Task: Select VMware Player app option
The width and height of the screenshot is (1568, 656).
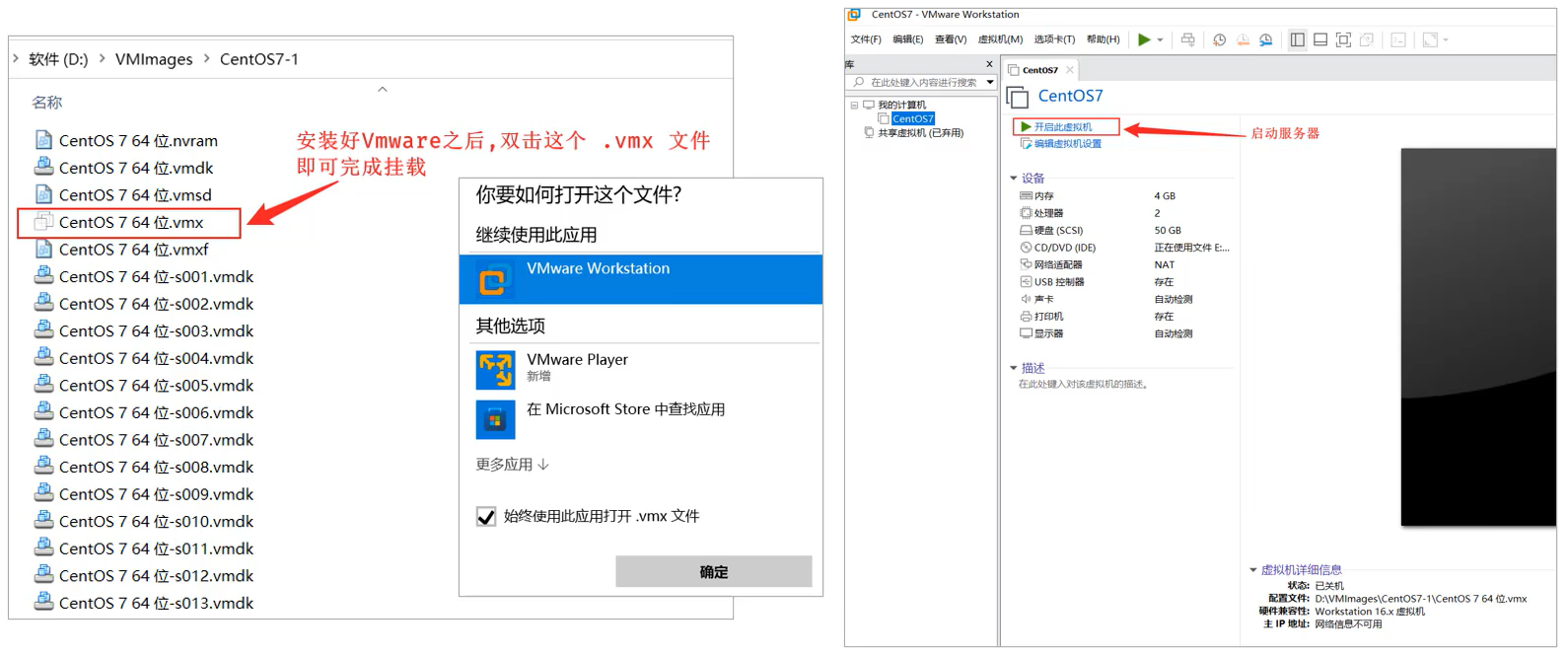Action: (577, 367)
